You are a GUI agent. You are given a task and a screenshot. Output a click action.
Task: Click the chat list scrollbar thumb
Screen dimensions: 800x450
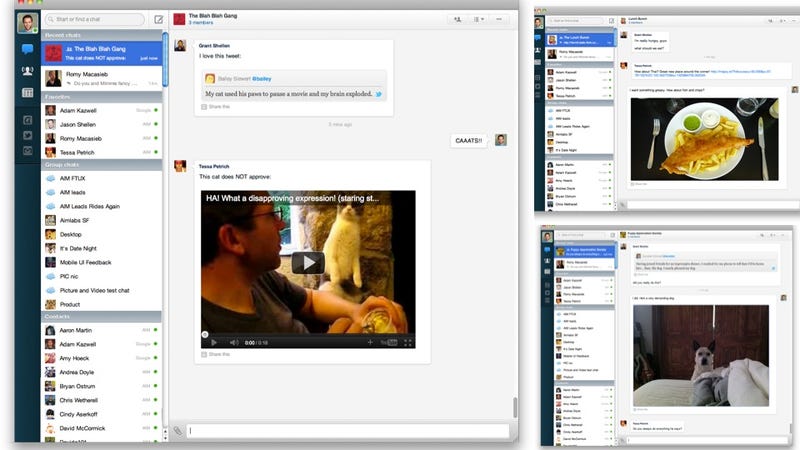[165, 60]
